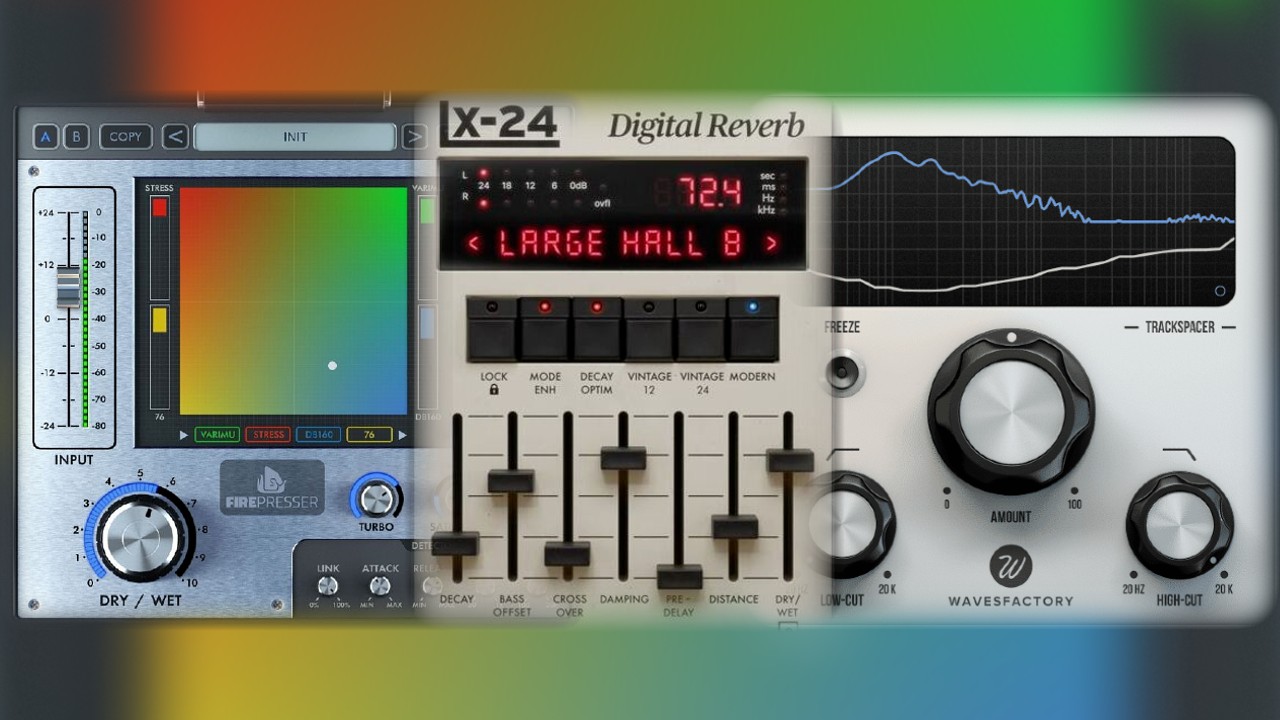Click the red STRESS indicator square

(x=160, y=207)
